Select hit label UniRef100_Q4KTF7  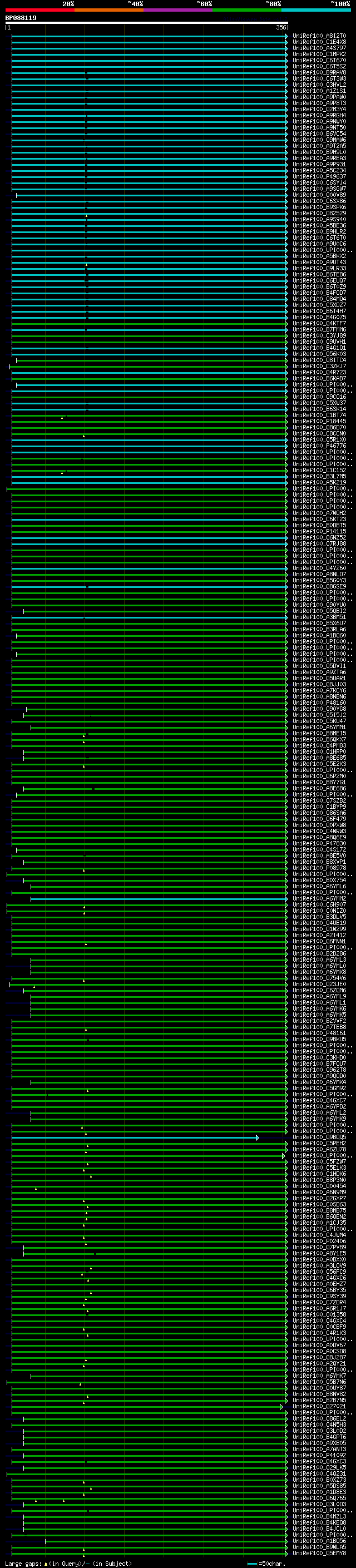319,323
